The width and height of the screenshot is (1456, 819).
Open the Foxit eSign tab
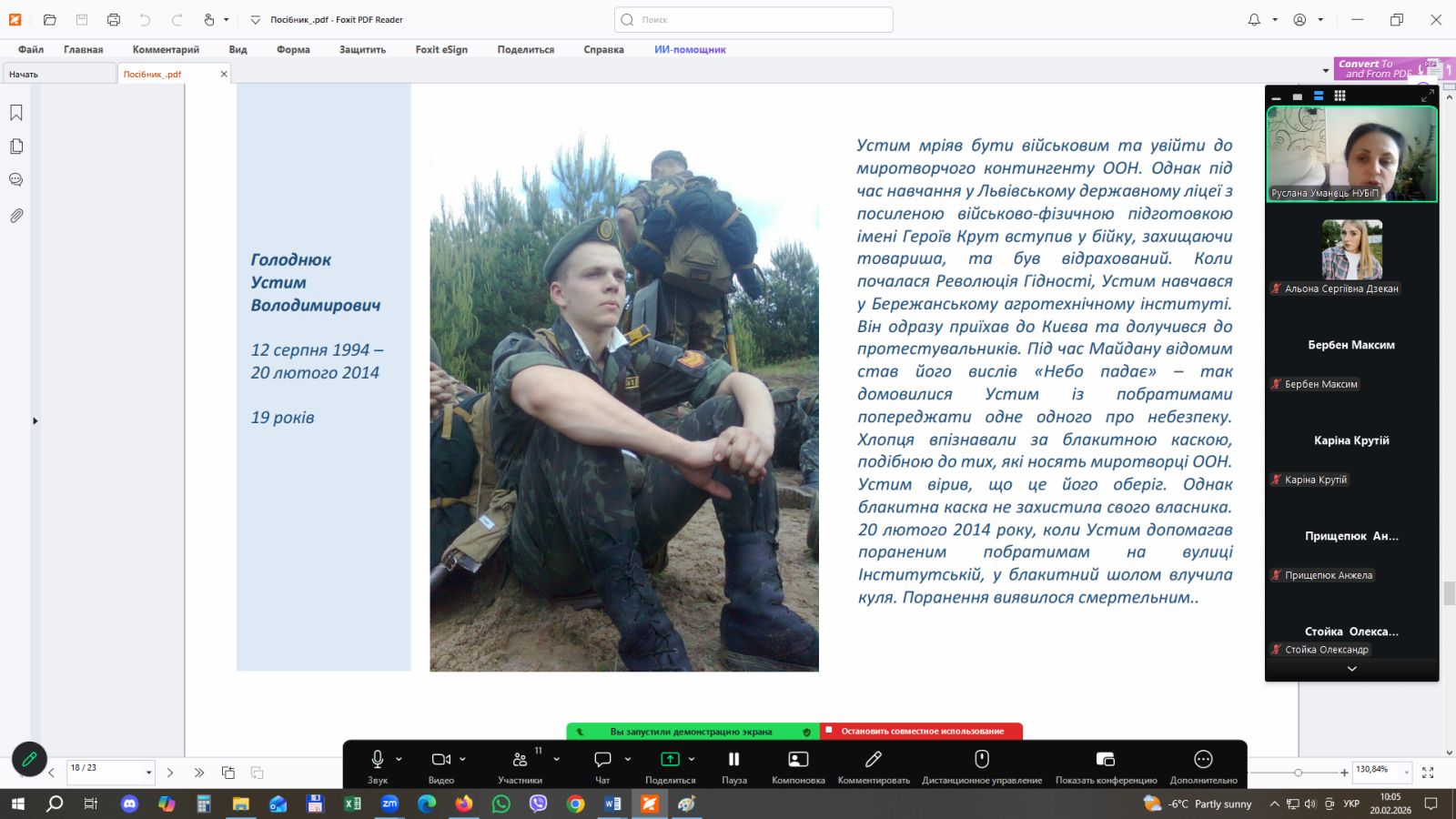coord(441,49)
